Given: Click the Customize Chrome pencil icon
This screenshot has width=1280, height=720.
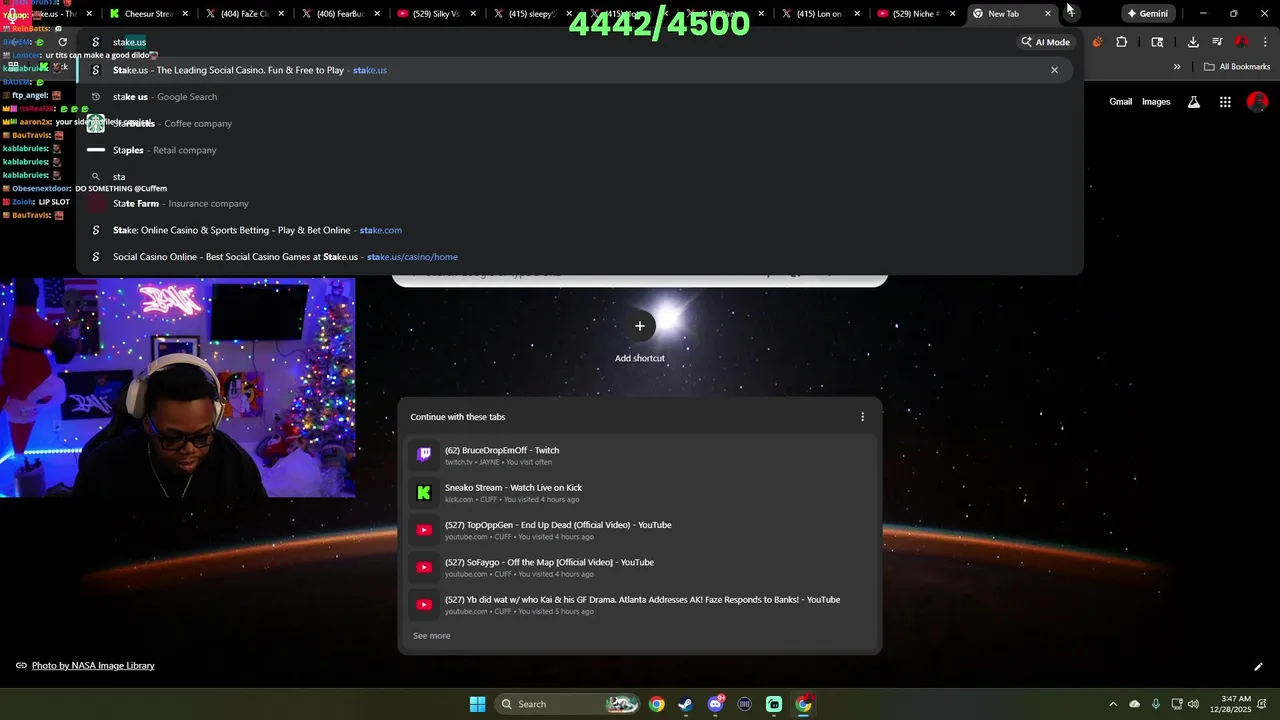Looking at the screenshot, I should pyautogui.click(x=1258, y=666).
